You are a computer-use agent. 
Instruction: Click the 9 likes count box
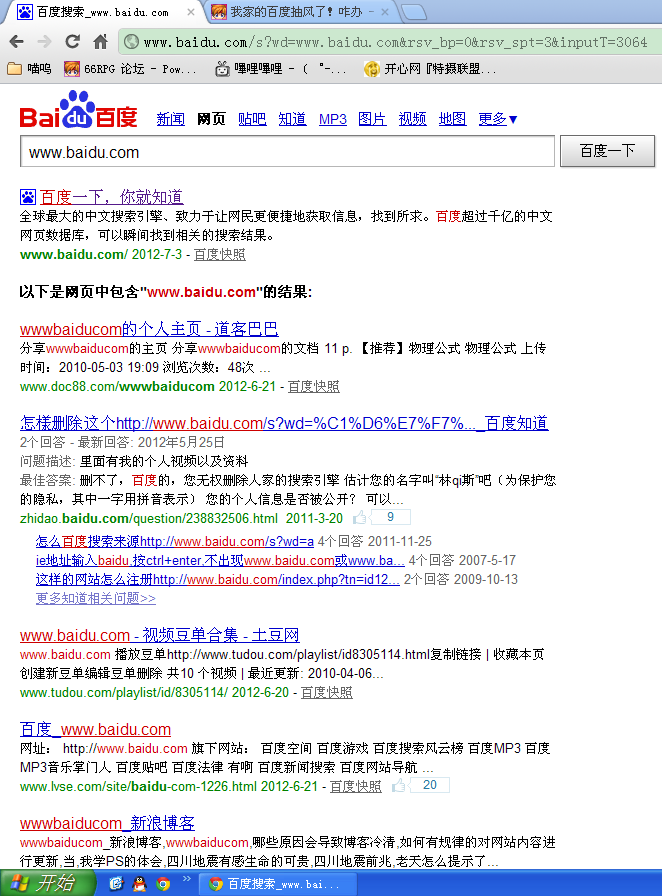click(x=390, y=517)
